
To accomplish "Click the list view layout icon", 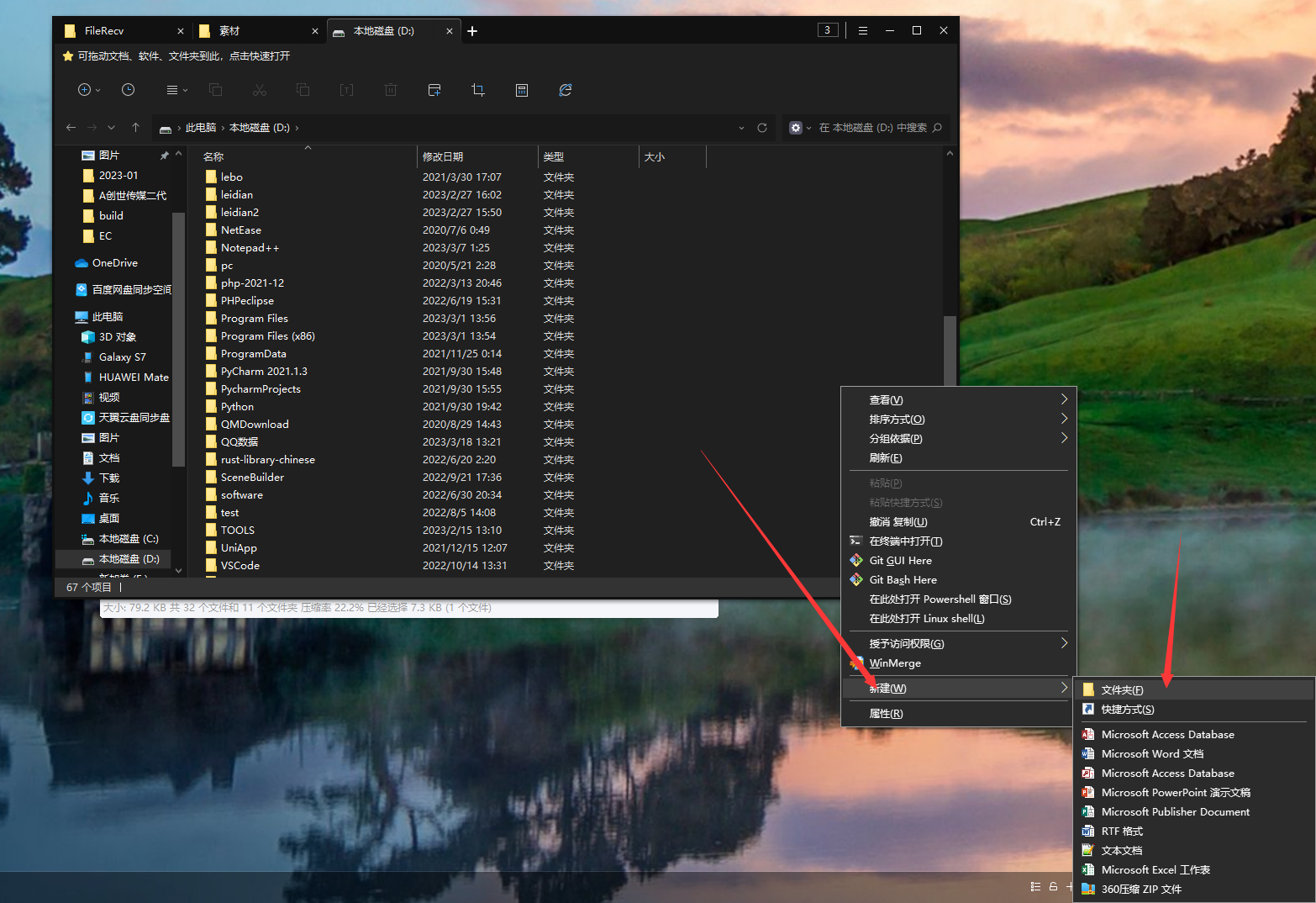I will point(171,90).
